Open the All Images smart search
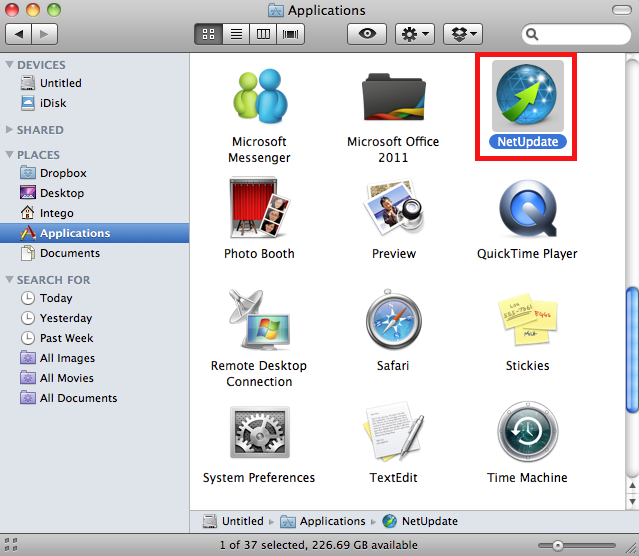Screen dimensions: 639x556 pyautogui.click(x=95, y=358)
